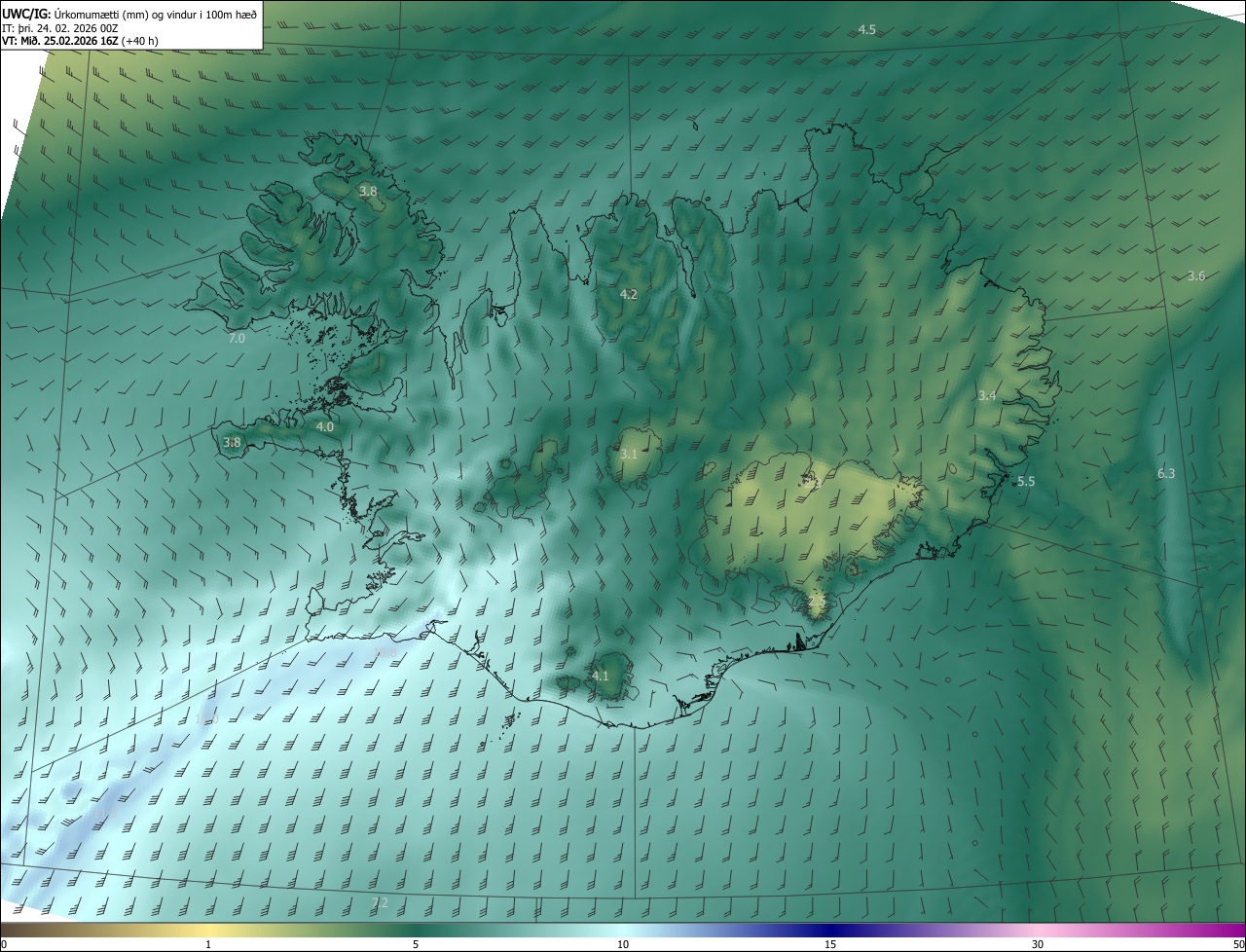This screenshot has height=952, width=1246.
Task: Click the 15 tick label on the colour scale
Action: pos(830,944)
